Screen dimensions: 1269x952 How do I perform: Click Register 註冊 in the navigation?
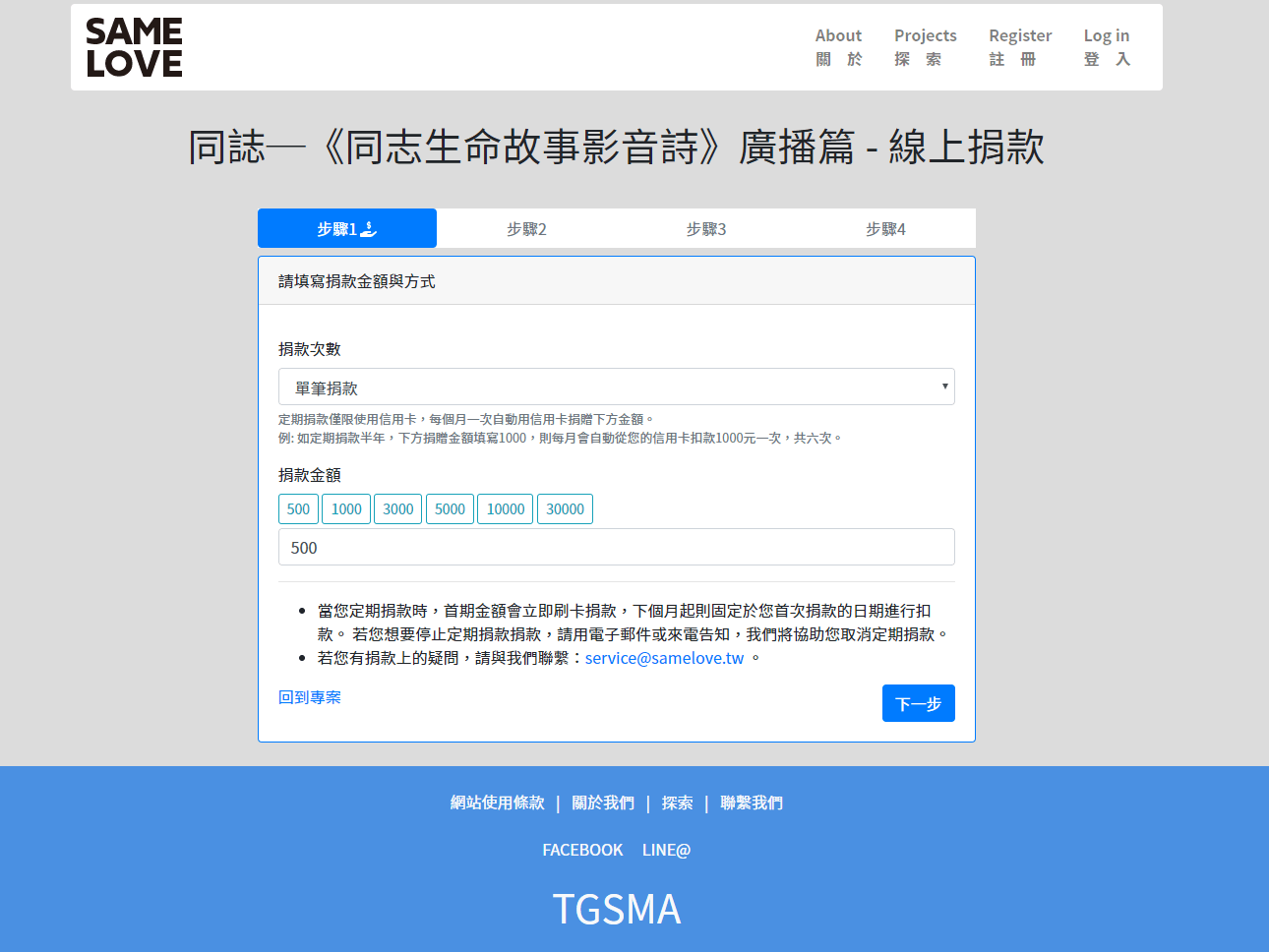(x=1019, y=46)
